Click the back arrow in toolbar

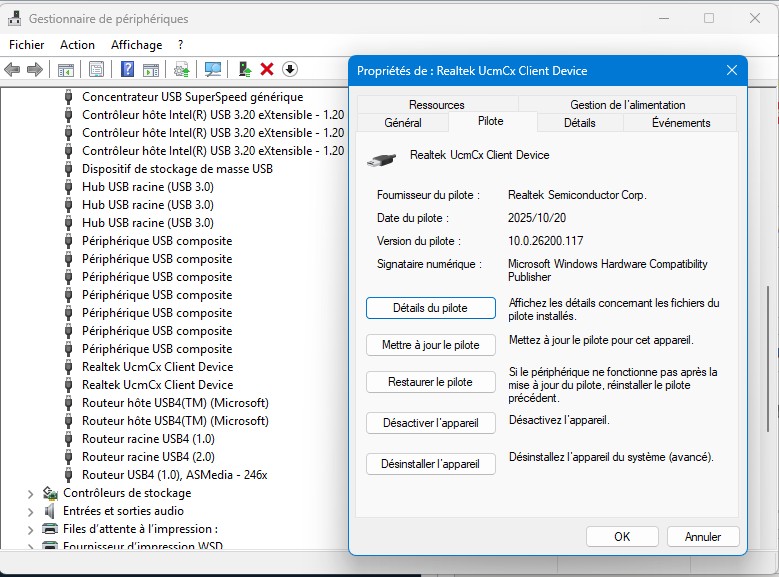(x=12, y=69)
